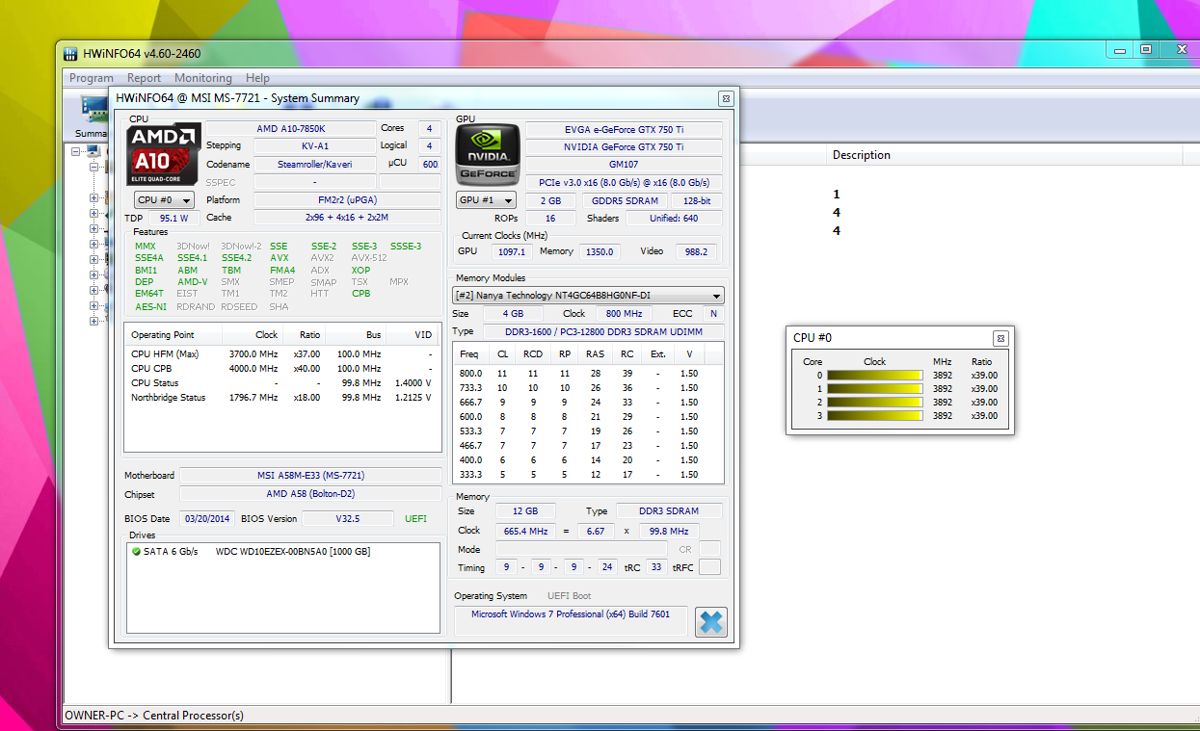The width and height of the screenshot is (1200, 731).
Task: Click the AMD A10 processor logo
Action: [x=165, y=154]
